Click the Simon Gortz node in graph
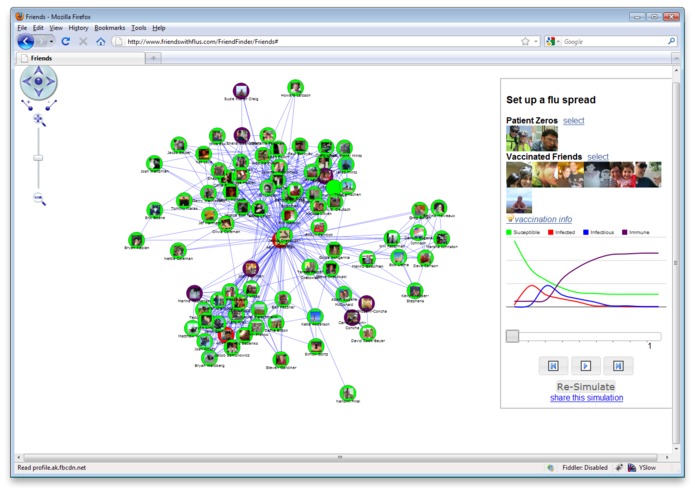 click(316, 346)
